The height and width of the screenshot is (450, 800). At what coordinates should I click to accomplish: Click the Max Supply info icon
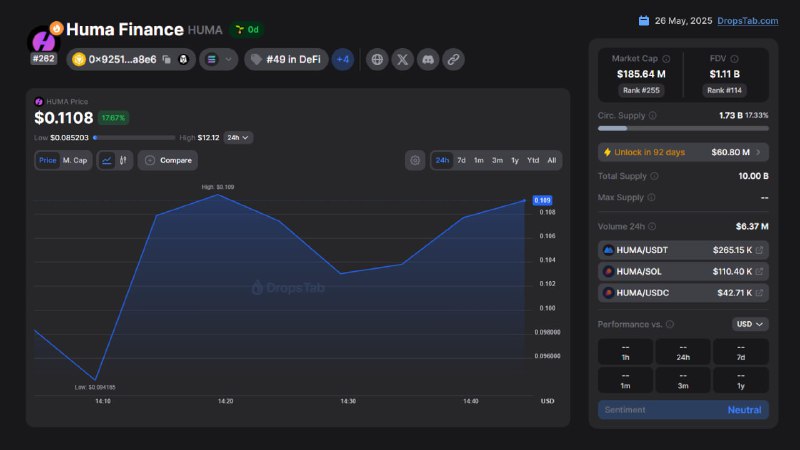(x=651, y=197)
